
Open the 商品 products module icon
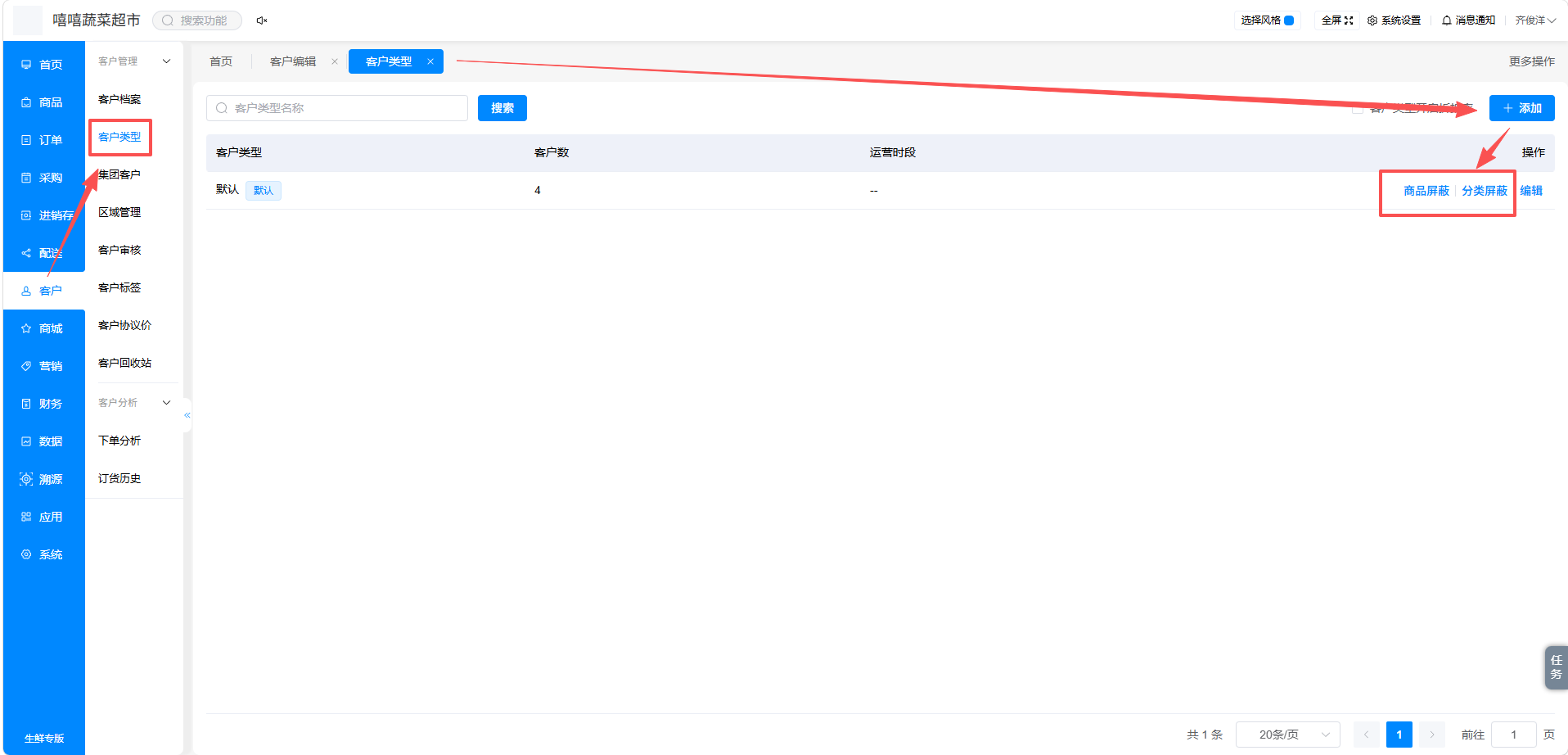[x=26, y=102]
